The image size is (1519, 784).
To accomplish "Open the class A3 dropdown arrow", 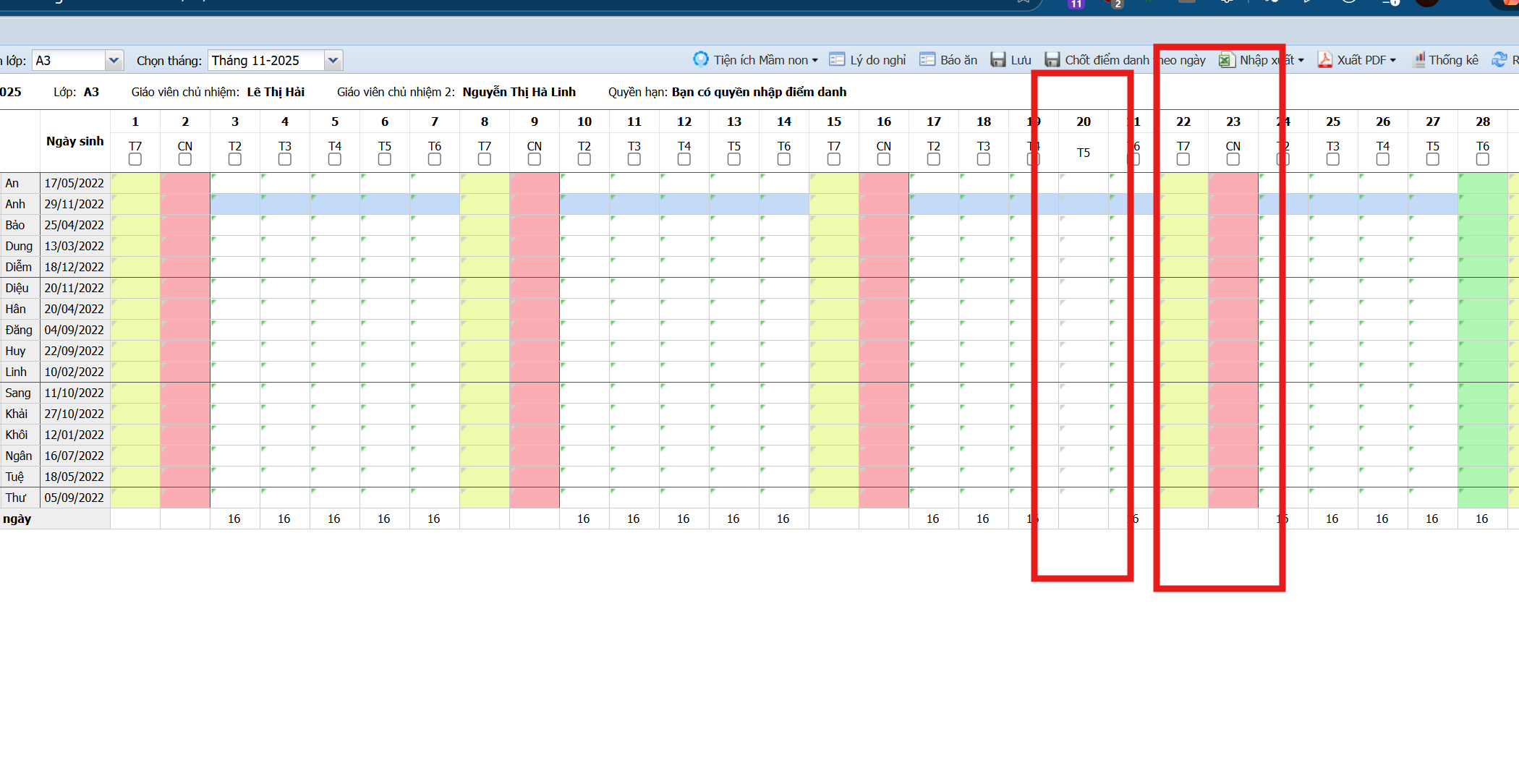I will click(x=114, y=60).
